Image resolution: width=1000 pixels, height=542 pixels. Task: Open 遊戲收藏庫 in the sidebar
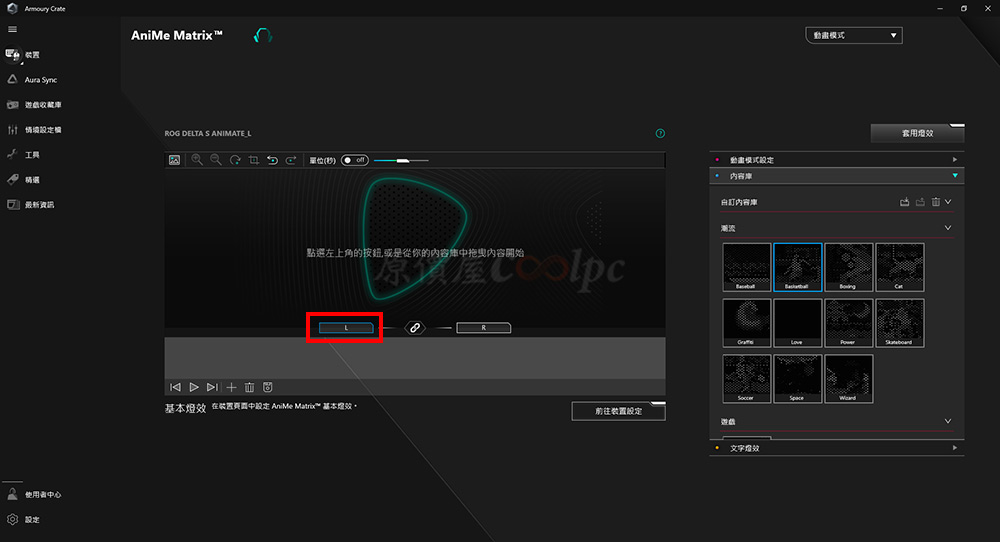pos(43,105)
